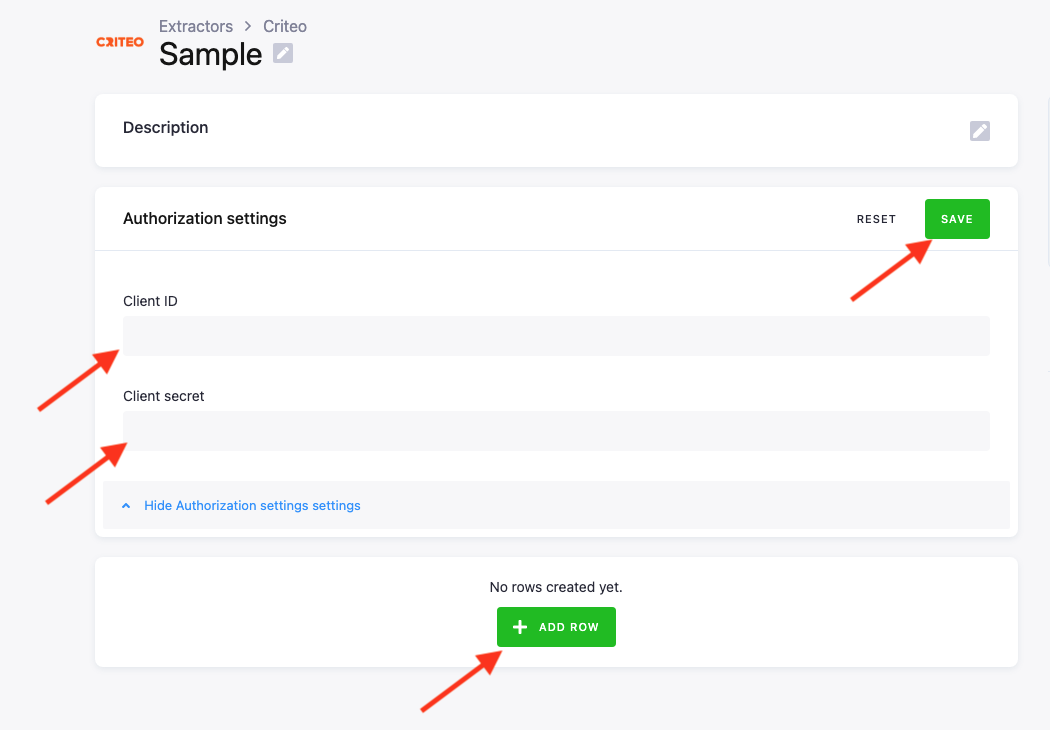
Task: Add a new row with Add Row button
Action: coord(556,627)
